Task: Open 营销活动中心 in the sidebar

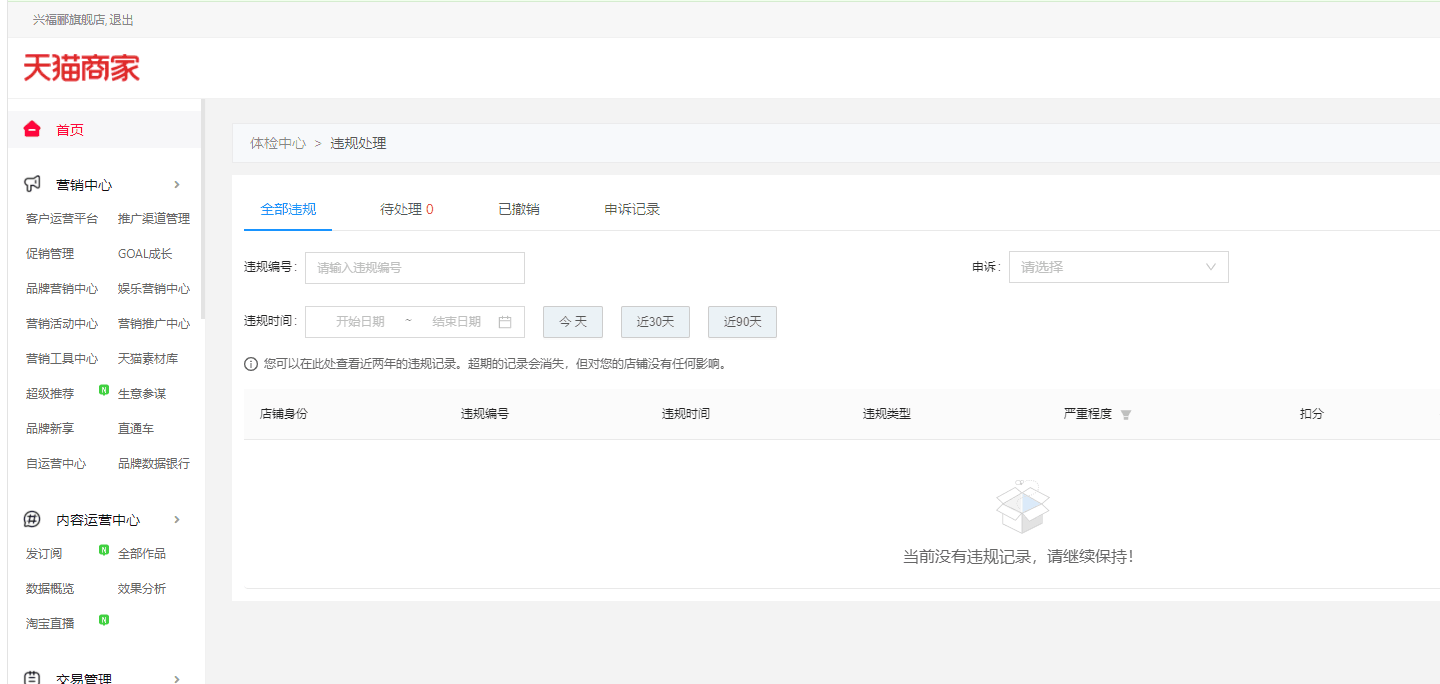Action: (62, 324)
